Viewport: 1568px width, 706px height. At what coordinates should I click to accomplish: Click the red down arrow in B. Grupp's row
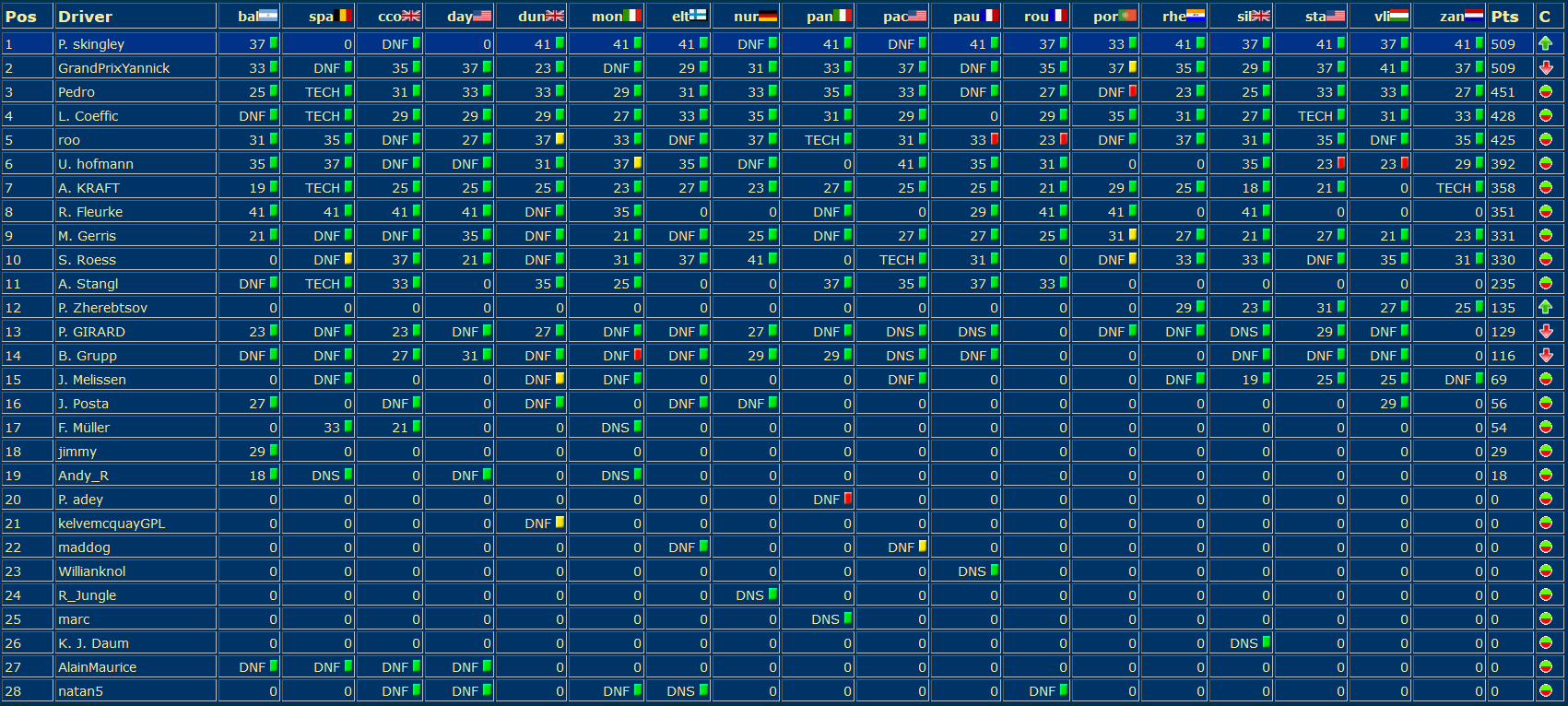(1546, 355)
